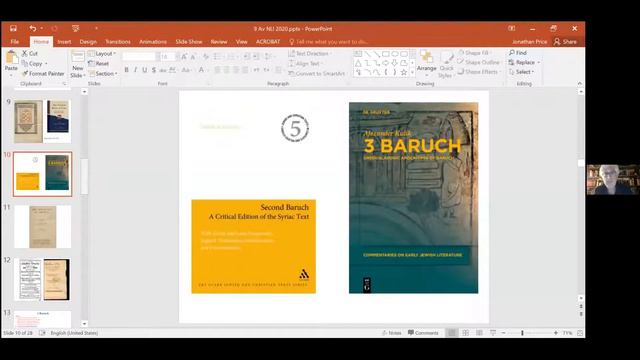640x360 pixels.
Task: Open the Select dropdown
Action: pyautogui.click(x=522, y=72)
